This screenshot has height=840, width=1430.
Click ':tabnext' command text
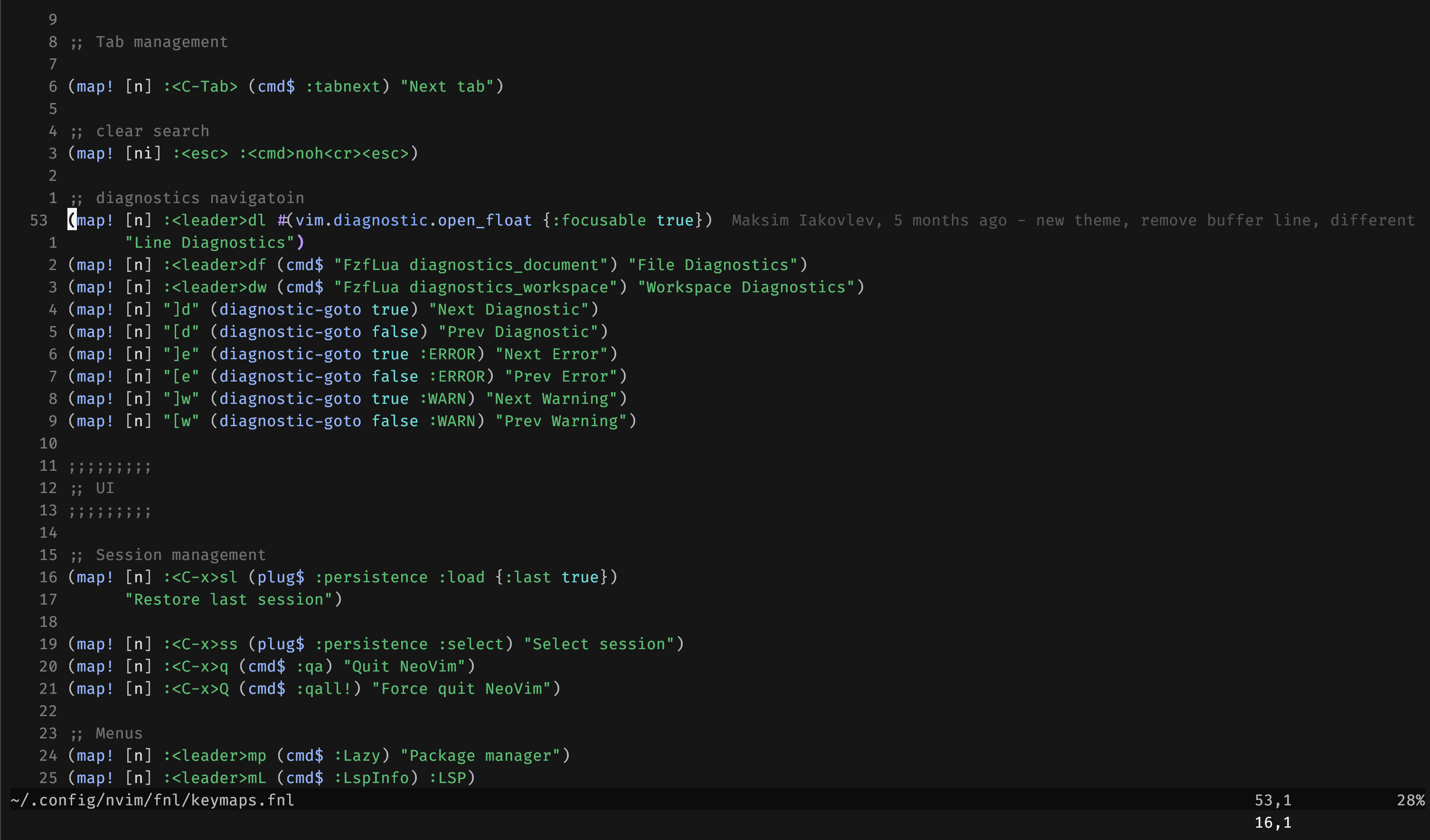[343, 86]
